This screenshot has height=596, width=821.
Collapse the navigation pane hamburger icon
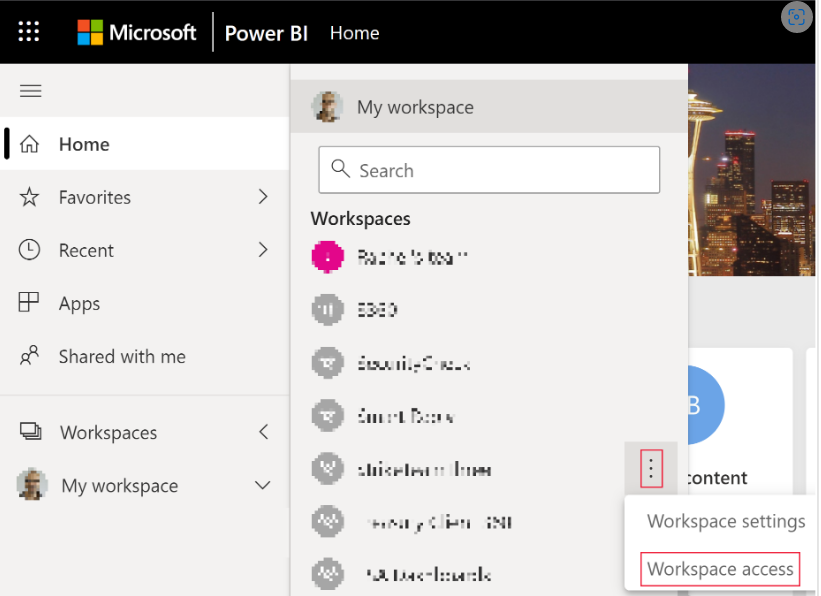pos(30,91)
